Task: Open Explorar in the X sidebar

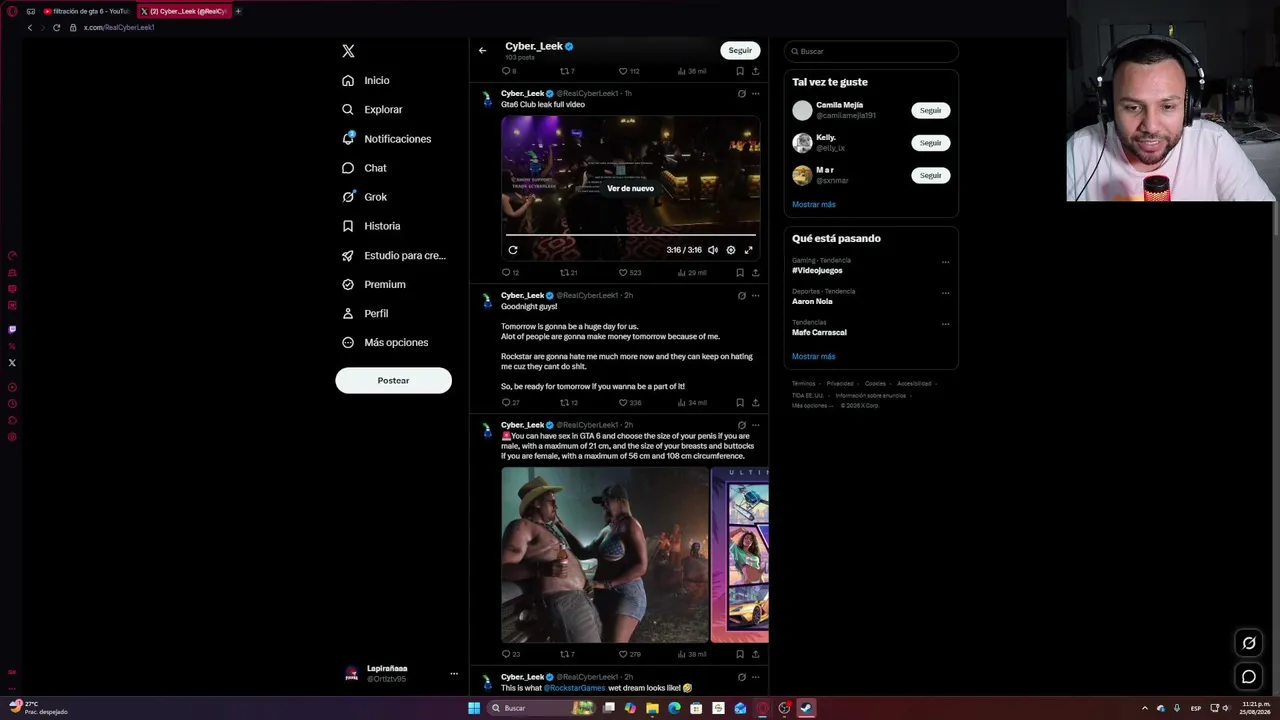Action: tap(372, 109)
